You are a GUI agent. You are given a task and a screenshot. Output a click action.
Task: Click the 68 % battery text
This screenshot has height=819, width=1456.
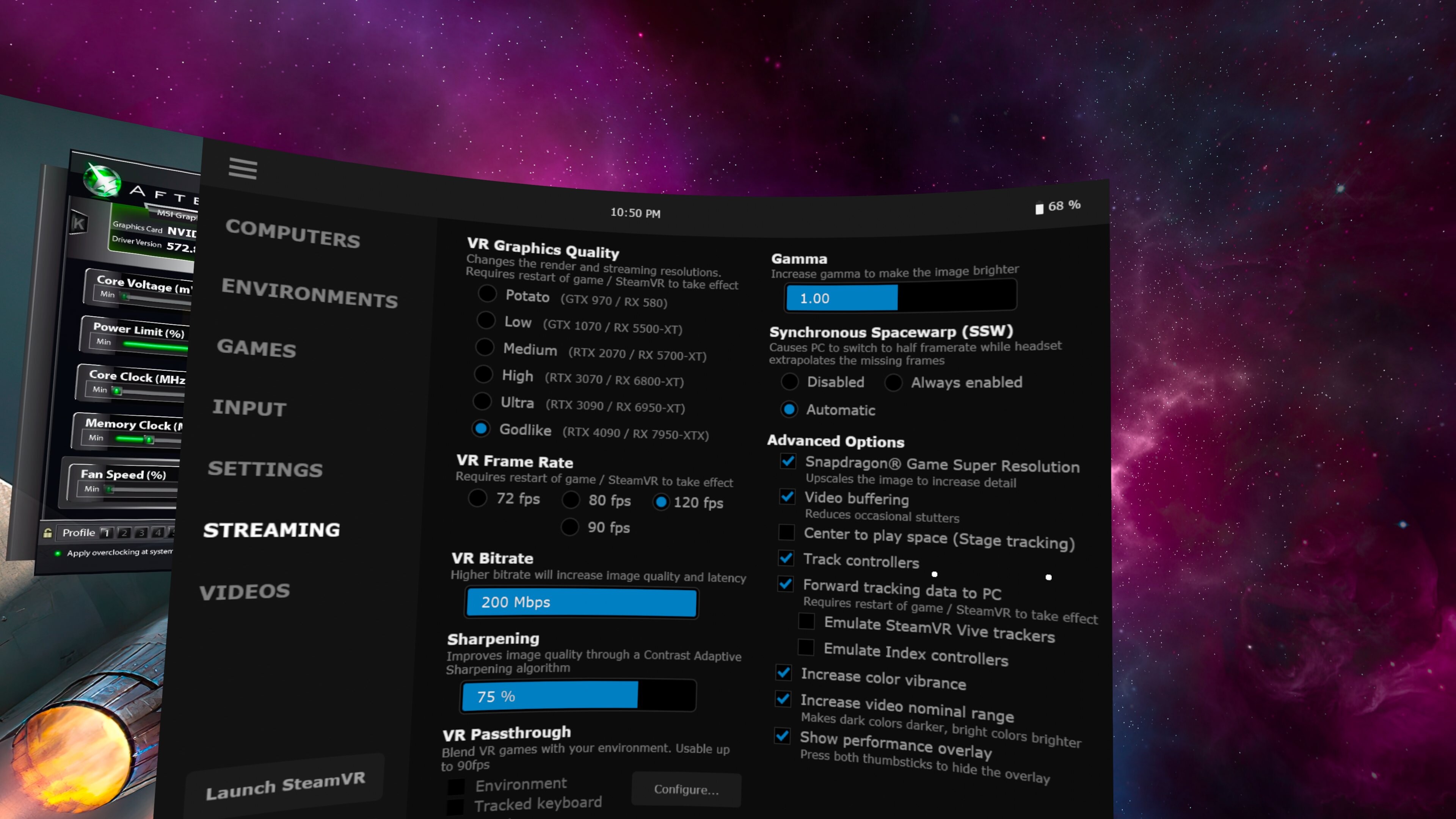[x=1064, y=205]
